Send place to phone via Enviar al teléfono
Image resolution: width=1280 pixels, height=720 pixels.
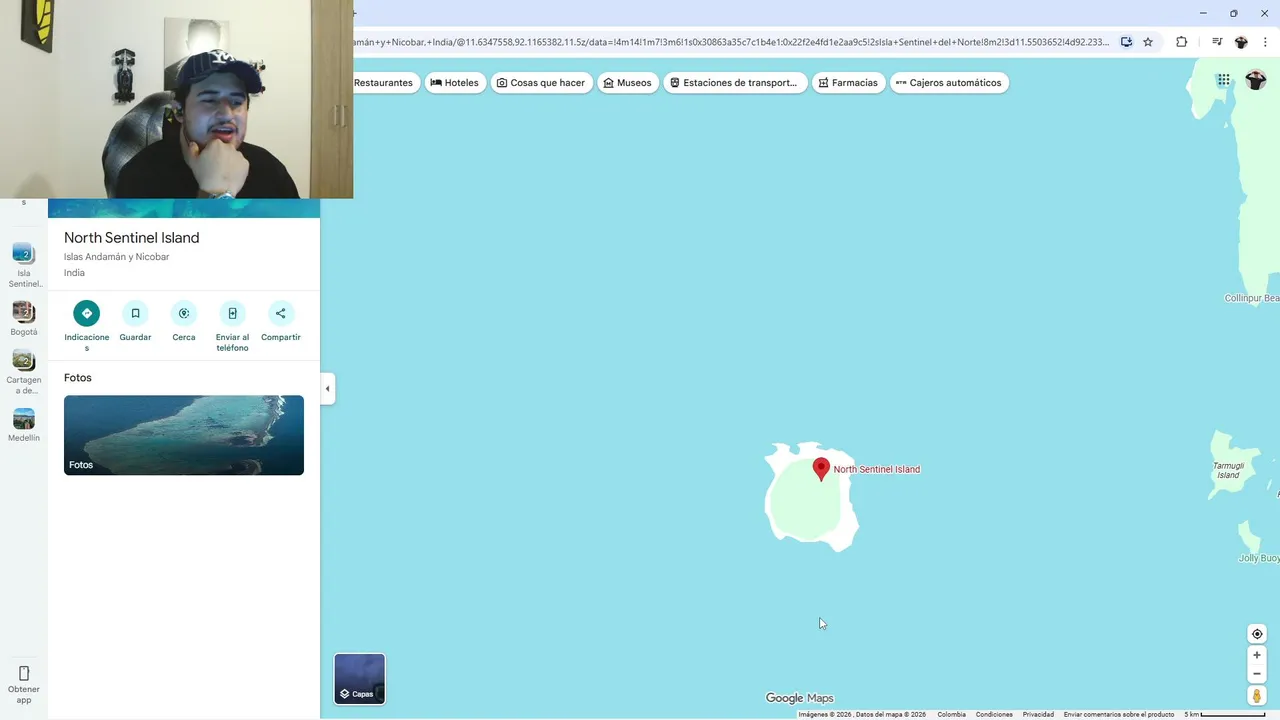point(232,313)
